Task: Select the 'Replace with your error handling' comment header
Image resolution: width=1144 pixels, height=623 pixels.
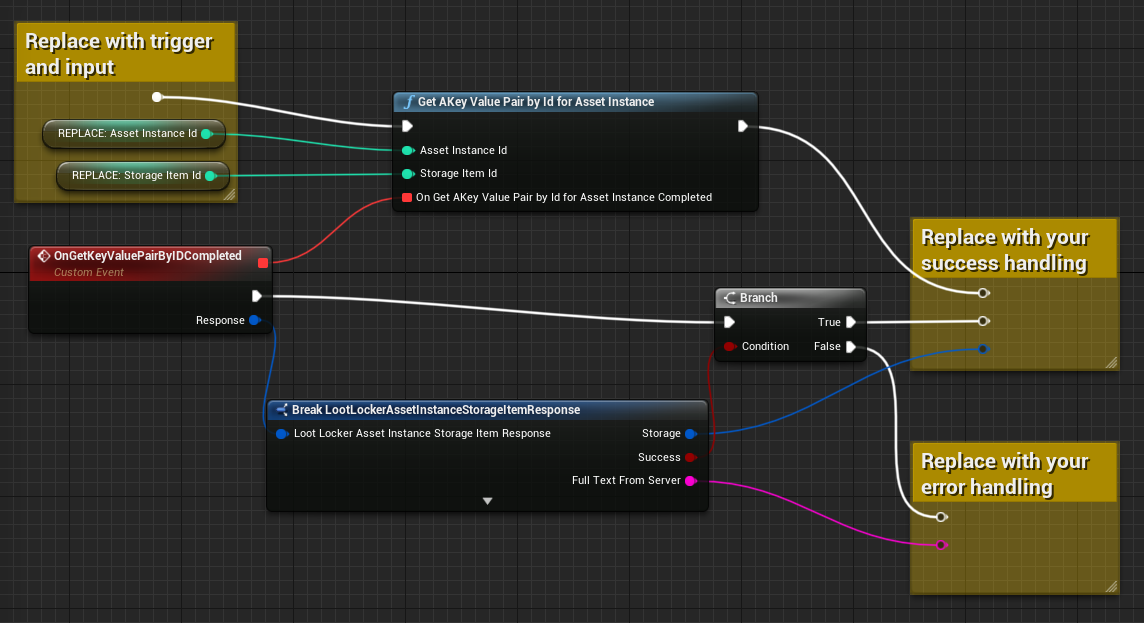Action: (x=1003, y=474)
